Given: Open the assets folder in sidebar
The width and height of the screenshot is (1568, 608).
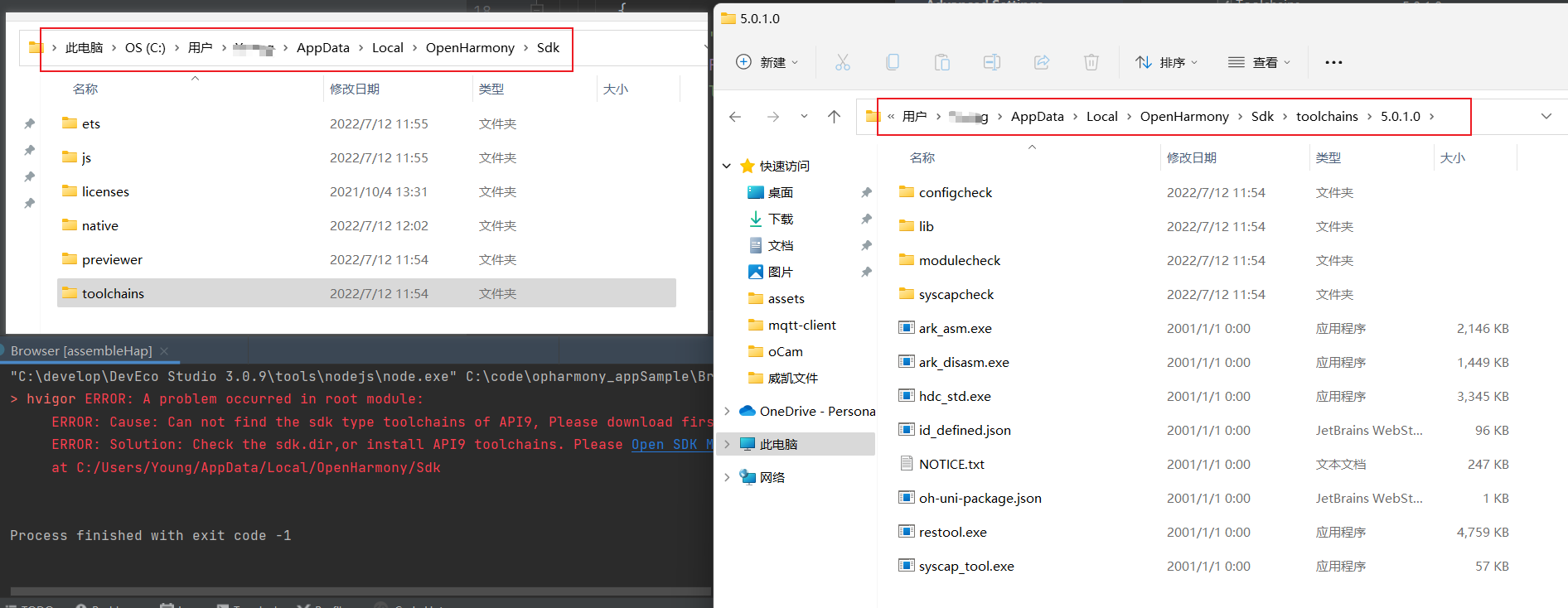Looking at the screenshot, I should 786,298.
